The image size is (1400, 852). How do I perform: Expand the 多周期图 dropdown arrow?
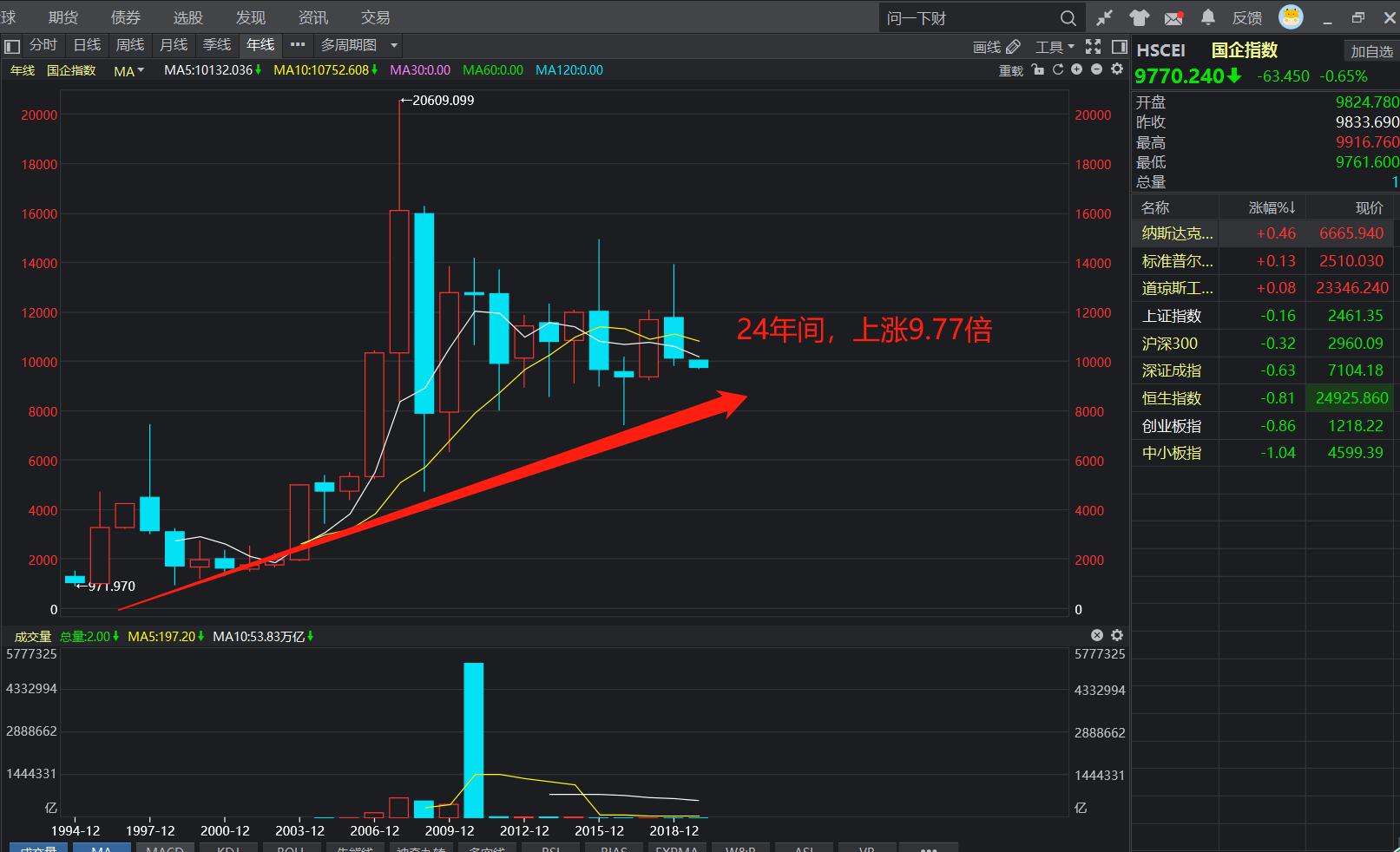(394, 45)
